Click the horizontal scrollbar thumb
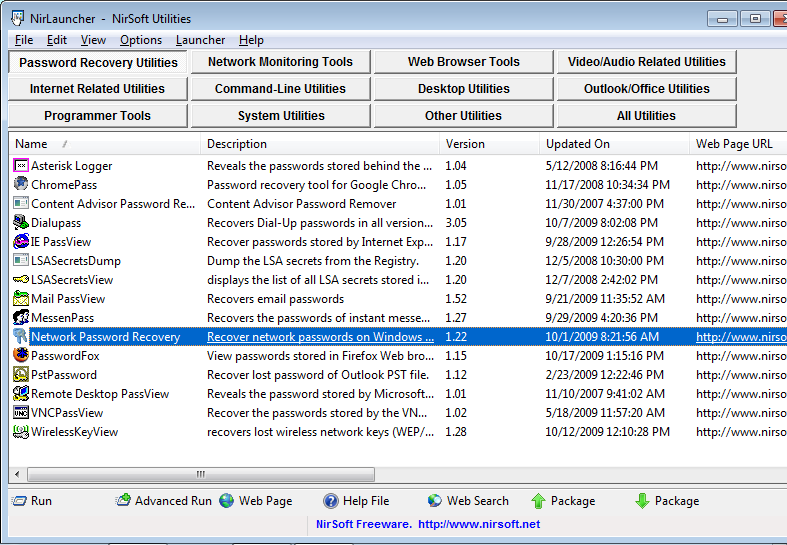Viewport: 787px width, 545px height. point(201,474)
